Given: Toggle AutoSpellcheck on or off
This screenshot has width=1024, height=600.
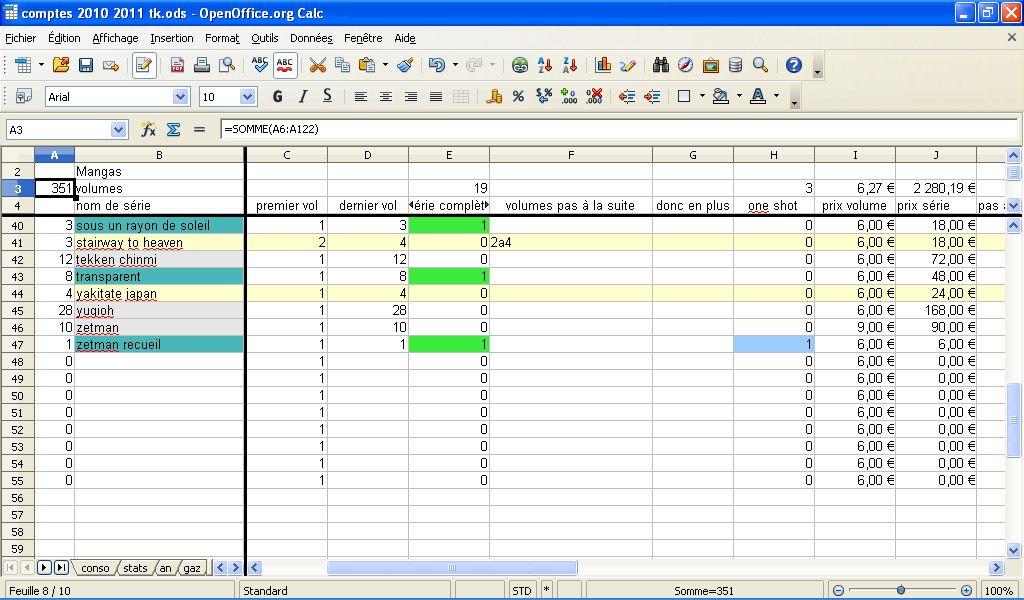Looking at the screenshot, I should [x=285, y=65].
